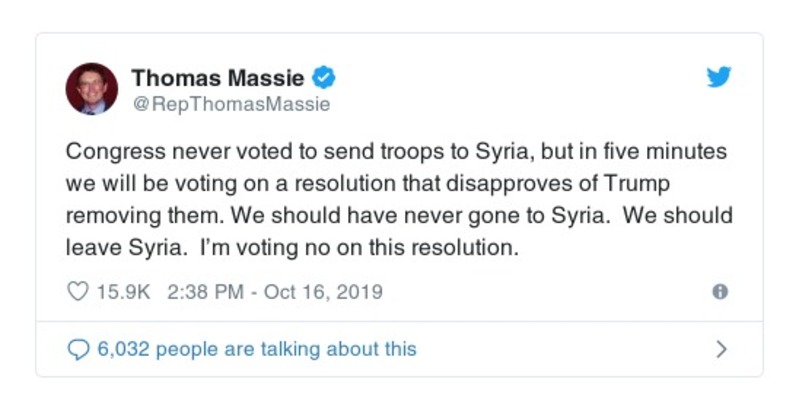Open the tweet info circle icon

tap(718, 292)
